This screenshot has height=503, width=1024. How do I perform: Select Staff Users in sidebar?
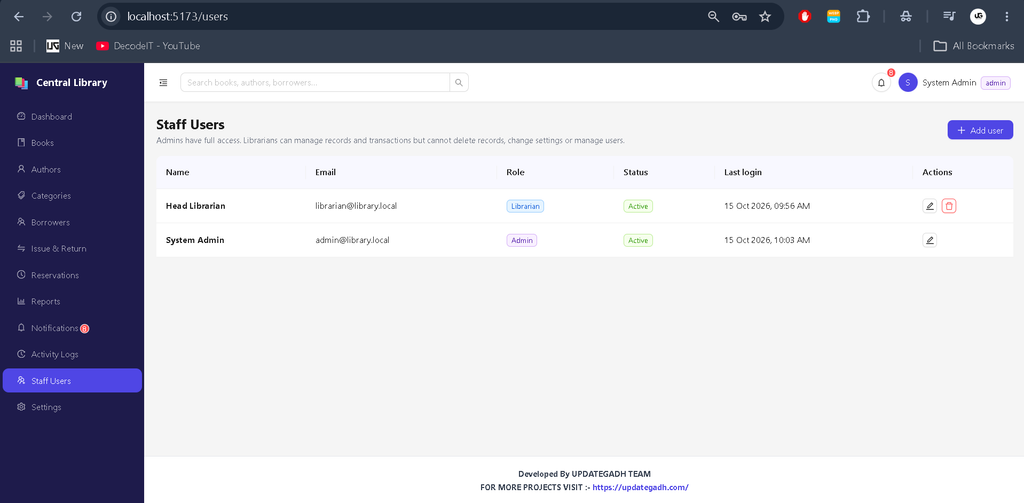(72, 381)
